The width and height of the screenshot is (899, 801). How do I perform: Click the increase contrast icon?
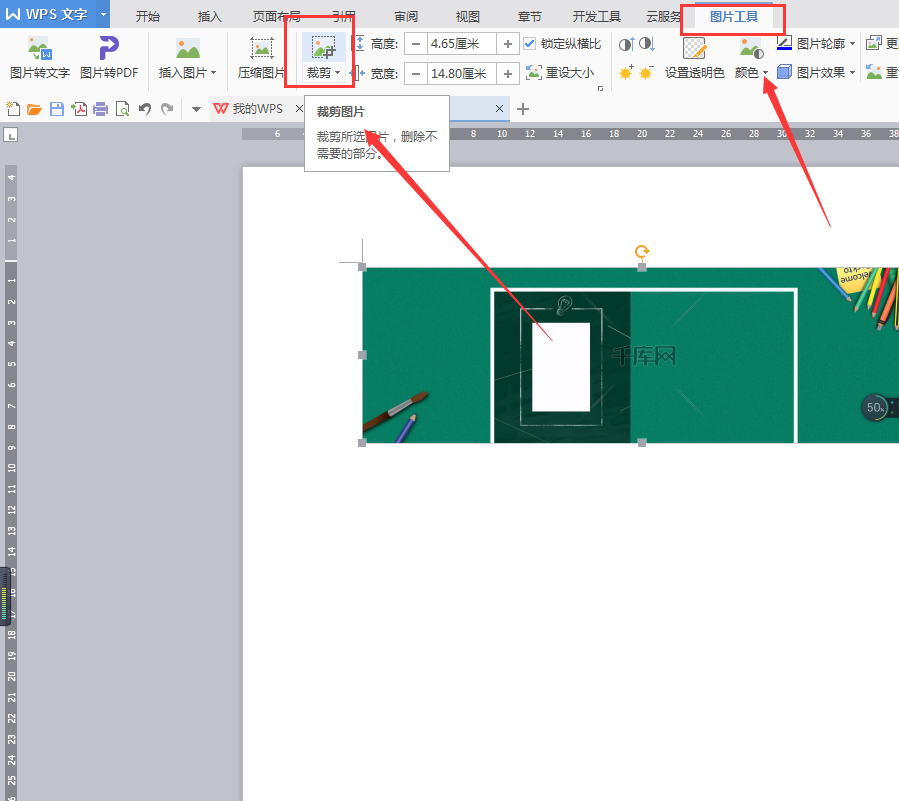pyautogui.click(x=627, y=44)
